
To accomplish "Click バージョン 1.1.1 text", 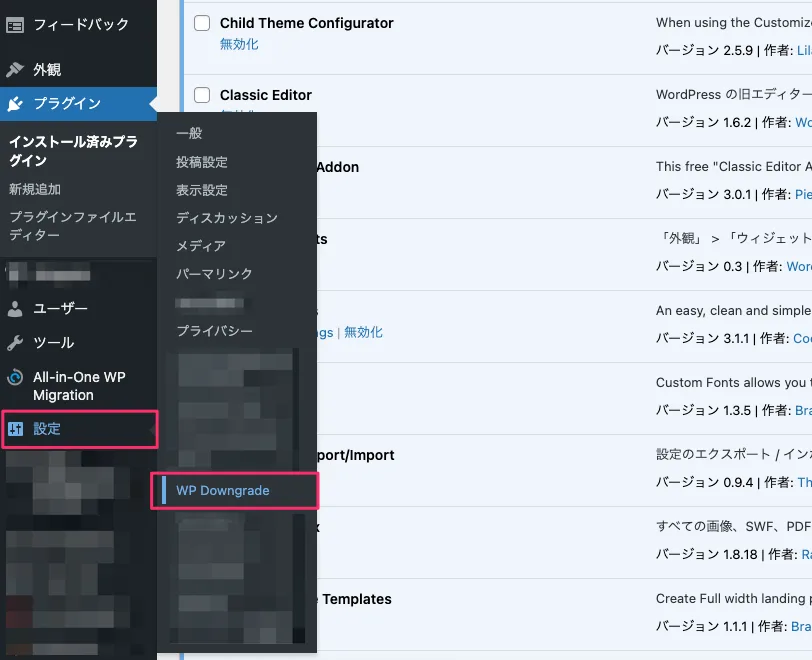I will (702, 626).
